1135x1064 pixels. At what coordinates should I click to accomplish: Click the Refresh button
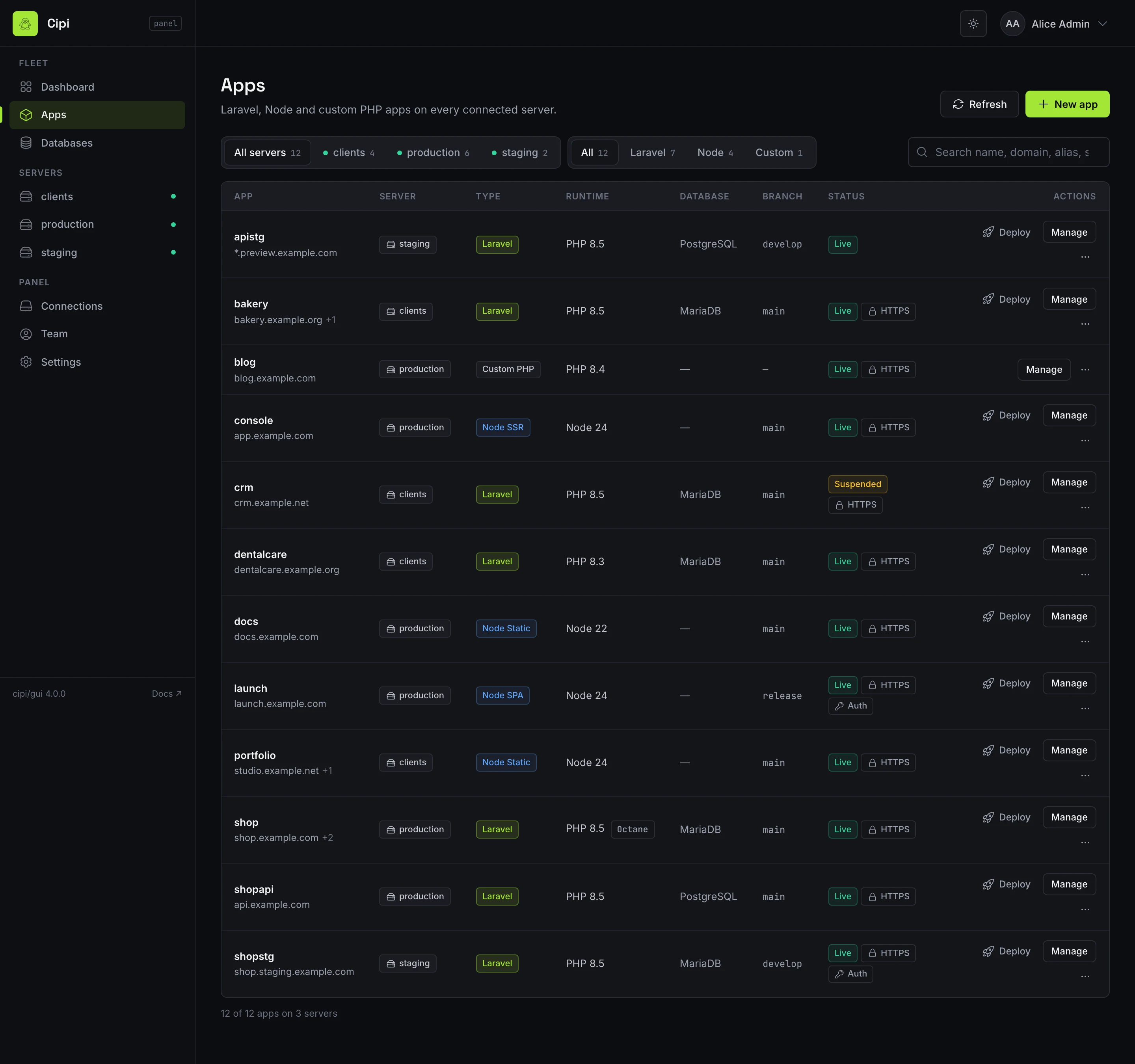[979, 104]
